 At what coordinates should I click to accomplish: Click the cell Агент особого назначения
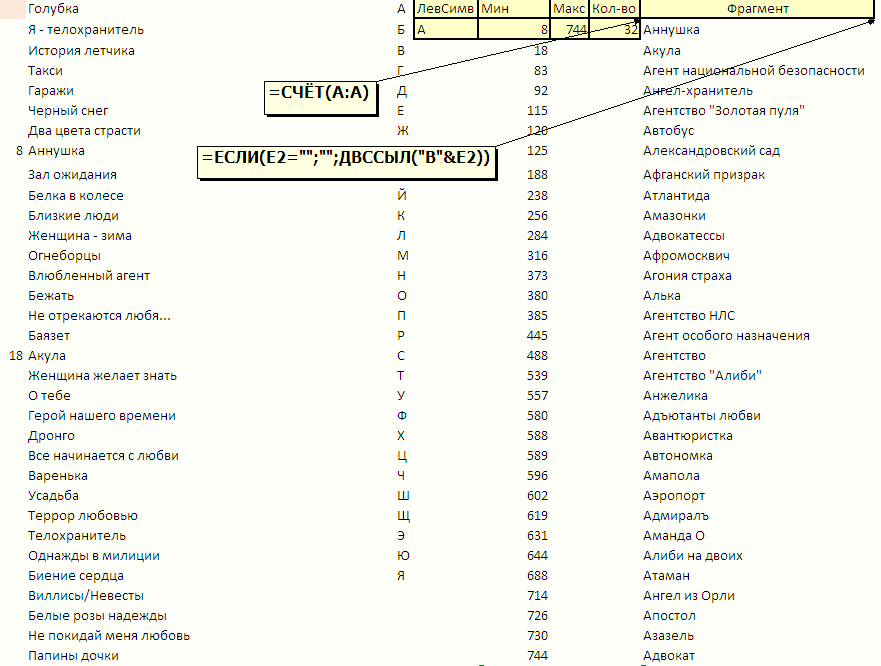(726, 336)
